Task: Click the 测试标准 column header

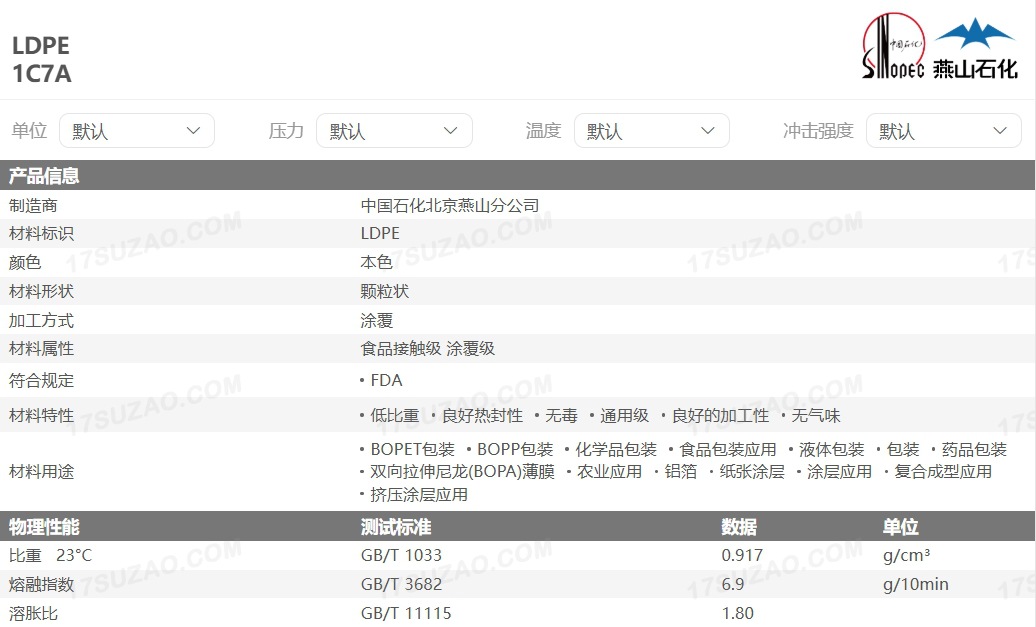Action: coord(396,527)
